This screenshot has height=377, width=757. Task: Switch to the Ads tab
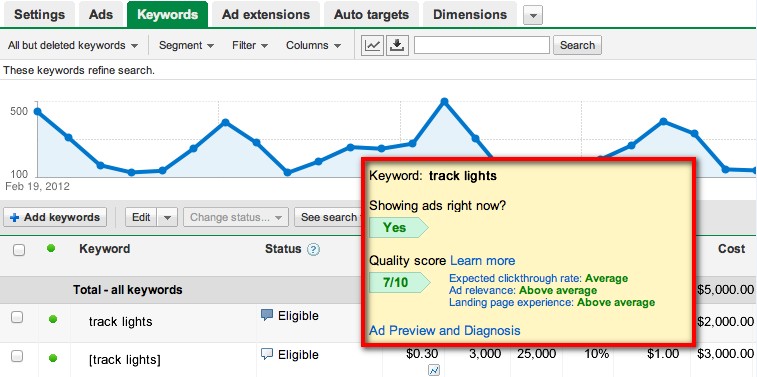[101, 14]
